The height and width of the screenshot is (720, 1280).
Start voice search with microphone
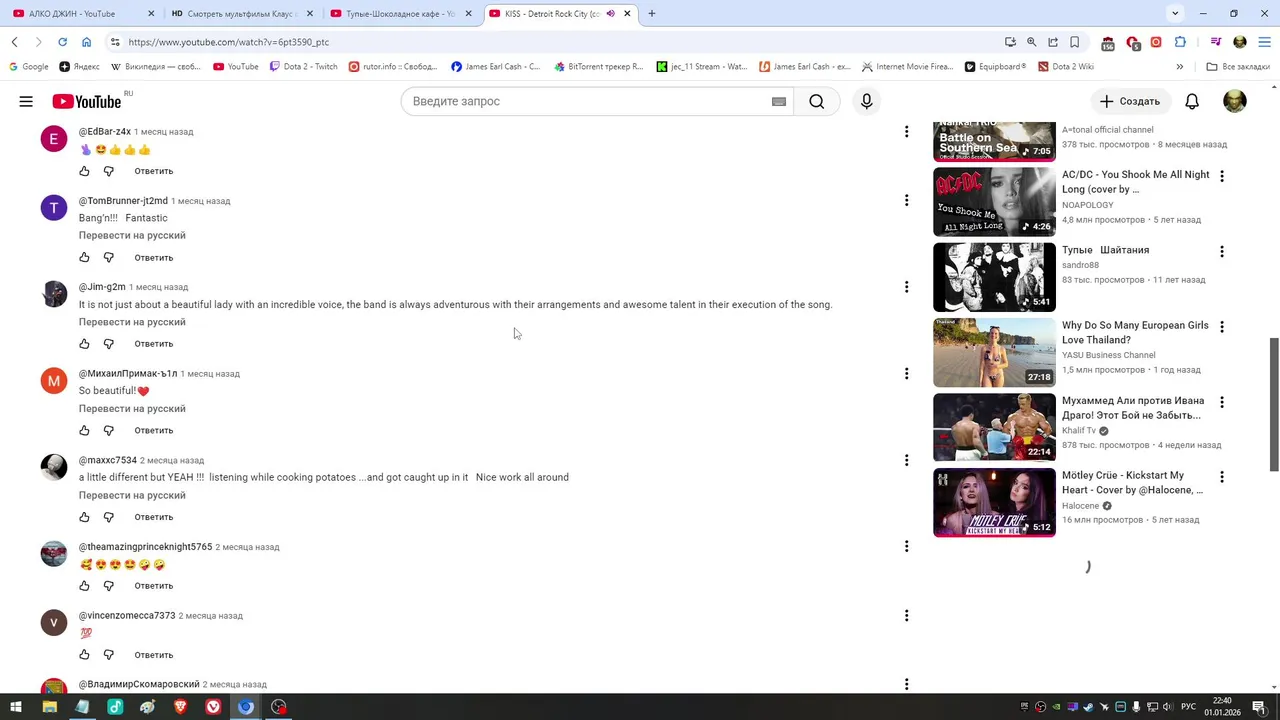867,101
